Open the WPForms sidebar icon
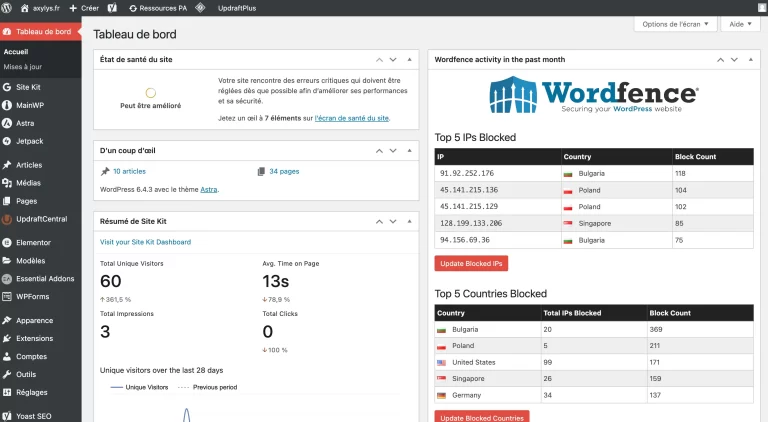The image size is (768, 422). (x=7, y=297)
